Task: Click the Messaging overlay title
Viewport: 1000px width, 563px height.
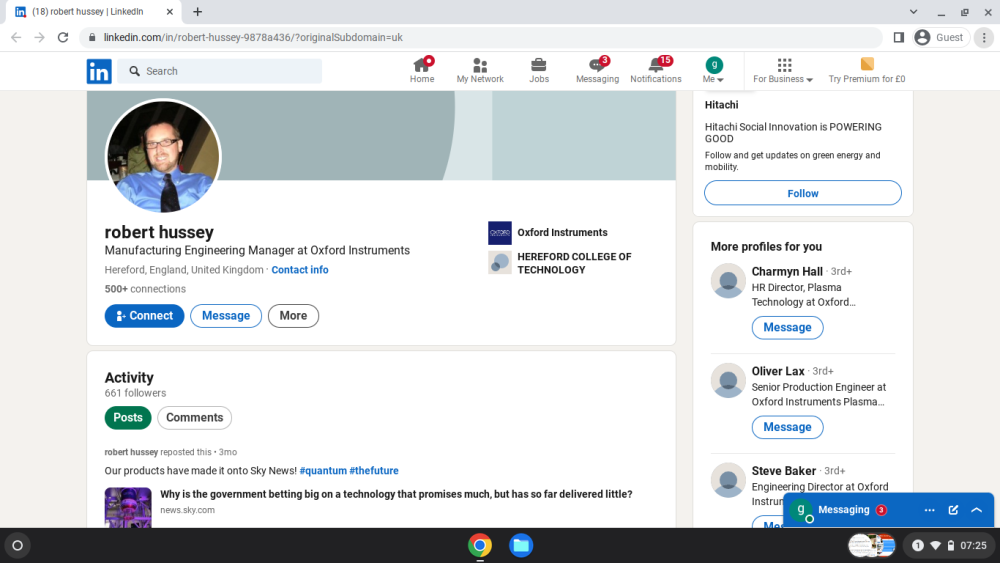Action: (843, 510)
